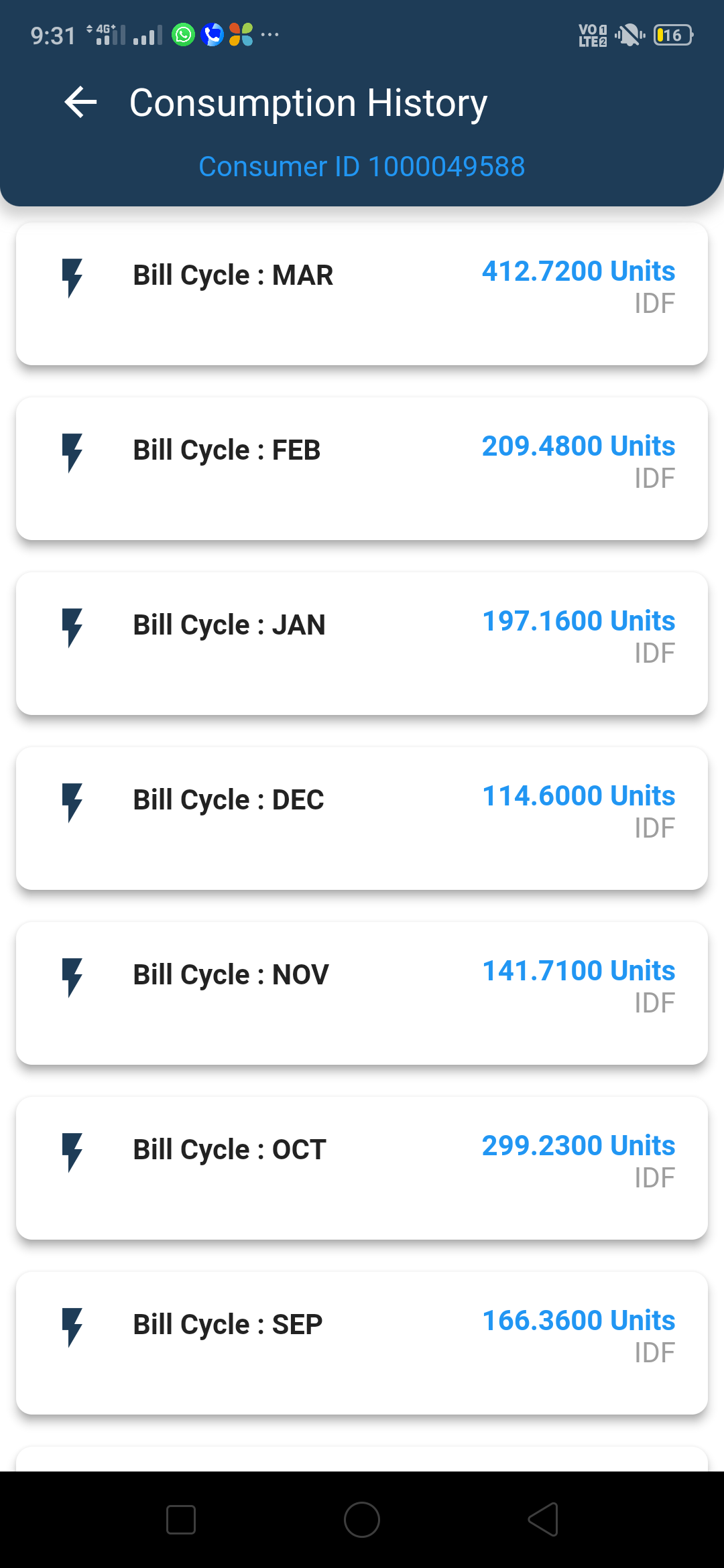Screen dimensions: 724x1568
Task: Click the lightning bolt icon for MAR
Action: coord(72,277)
